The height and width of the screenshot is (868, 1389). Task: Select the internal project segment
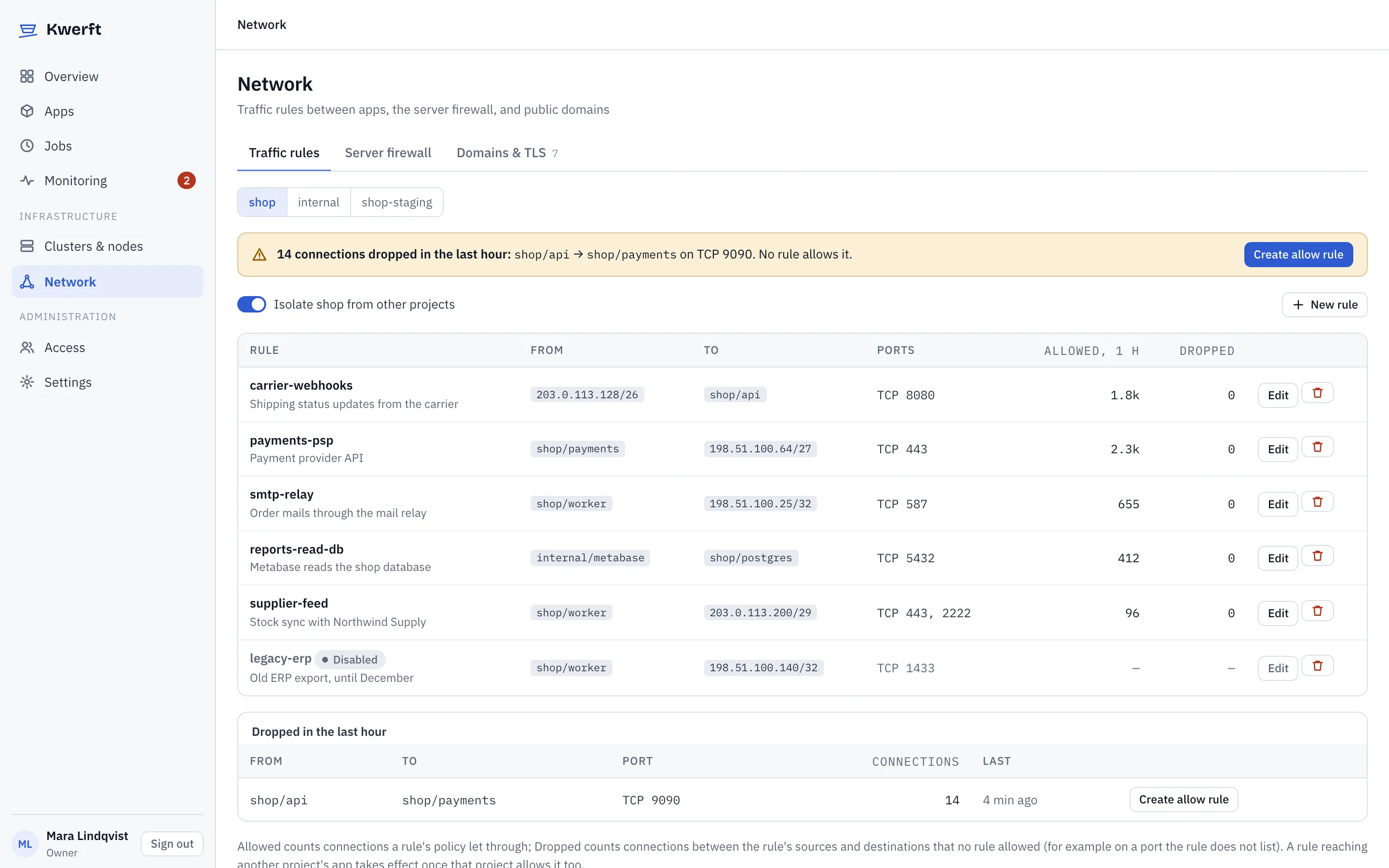(x=318, y=202)
